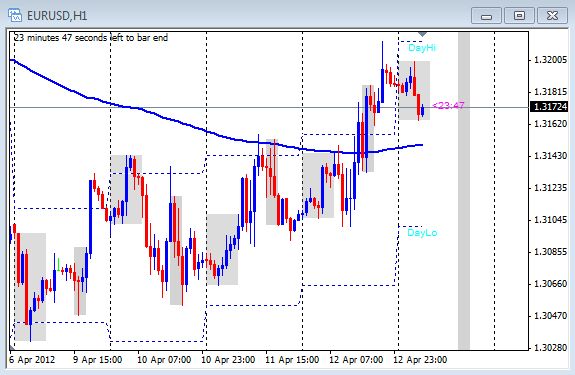Select the DayLo label
Viewport: 575px width, 375px height.
(x=422, y=233)
